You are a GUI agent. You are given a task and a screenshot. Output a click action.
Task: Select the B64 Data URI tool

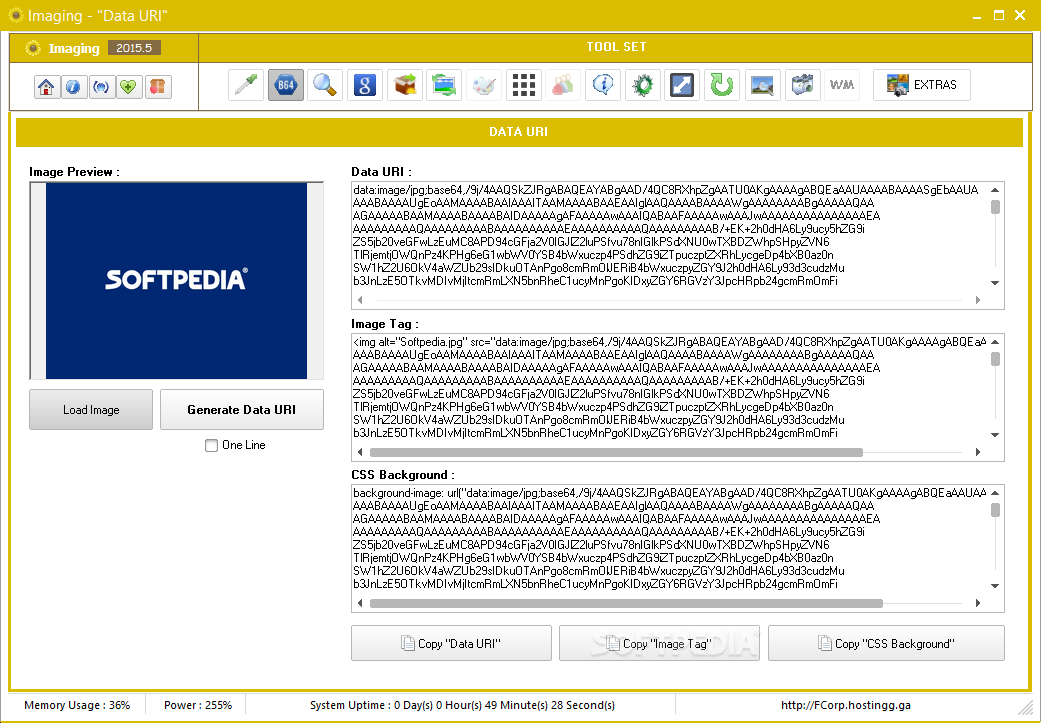pos(286,85)
